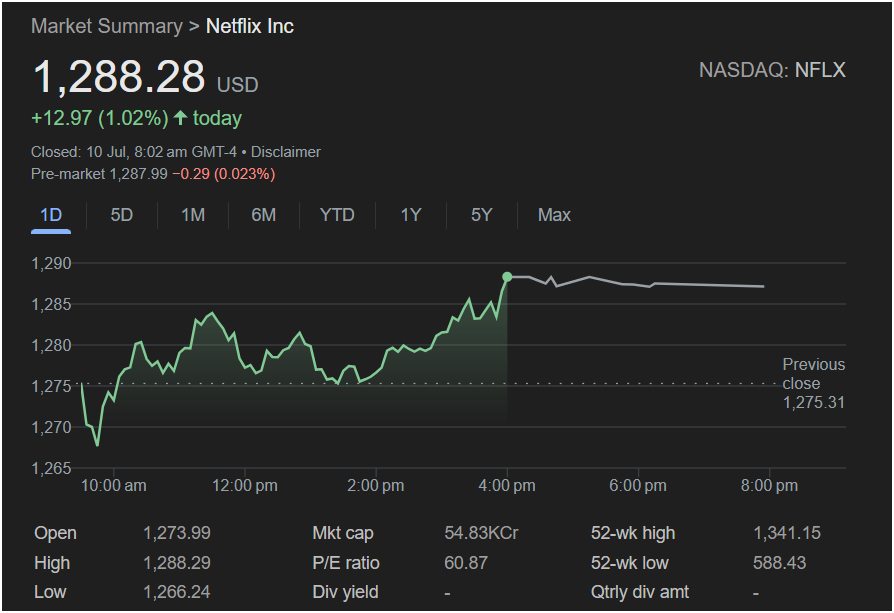View the 5Y price chart
The image size is (894, 613).
click(481, 215)
